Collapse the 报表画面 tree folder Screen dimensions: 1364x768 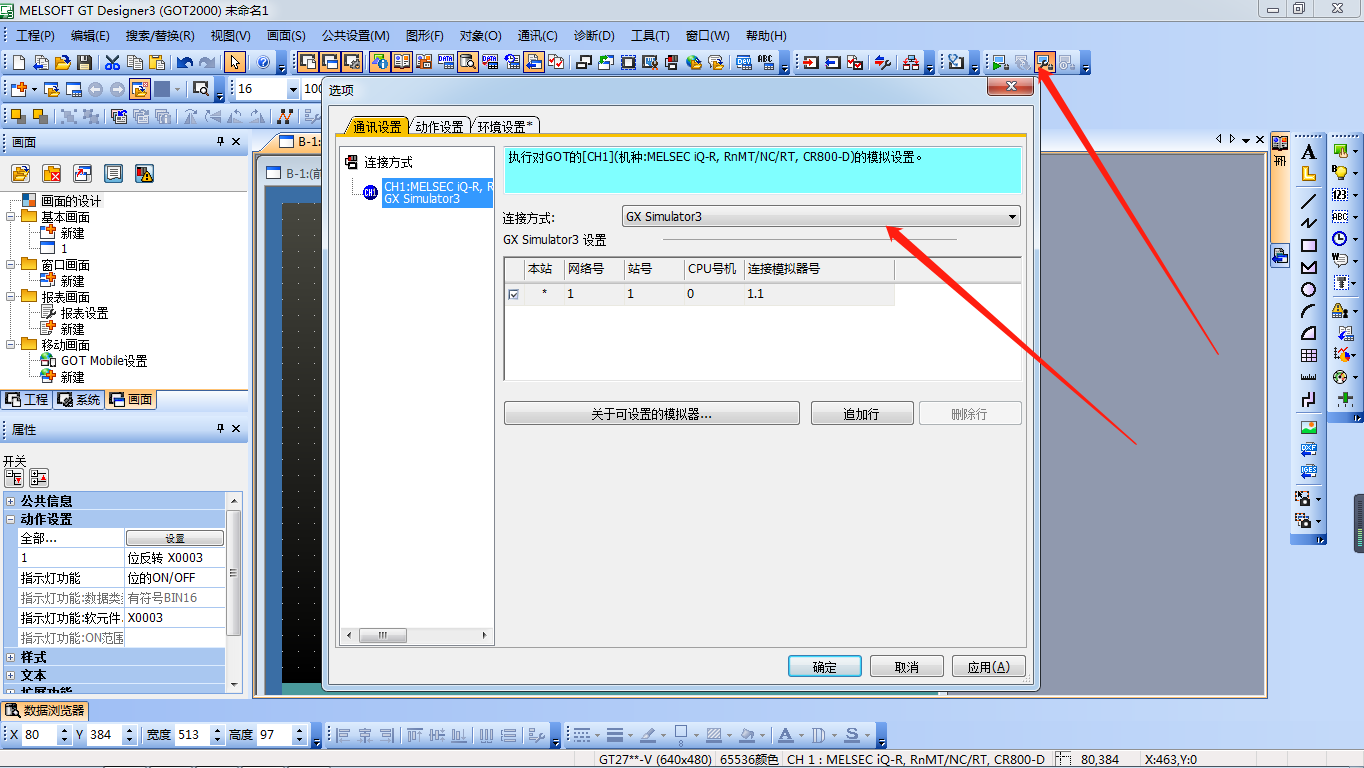click(x=11, y=297)
